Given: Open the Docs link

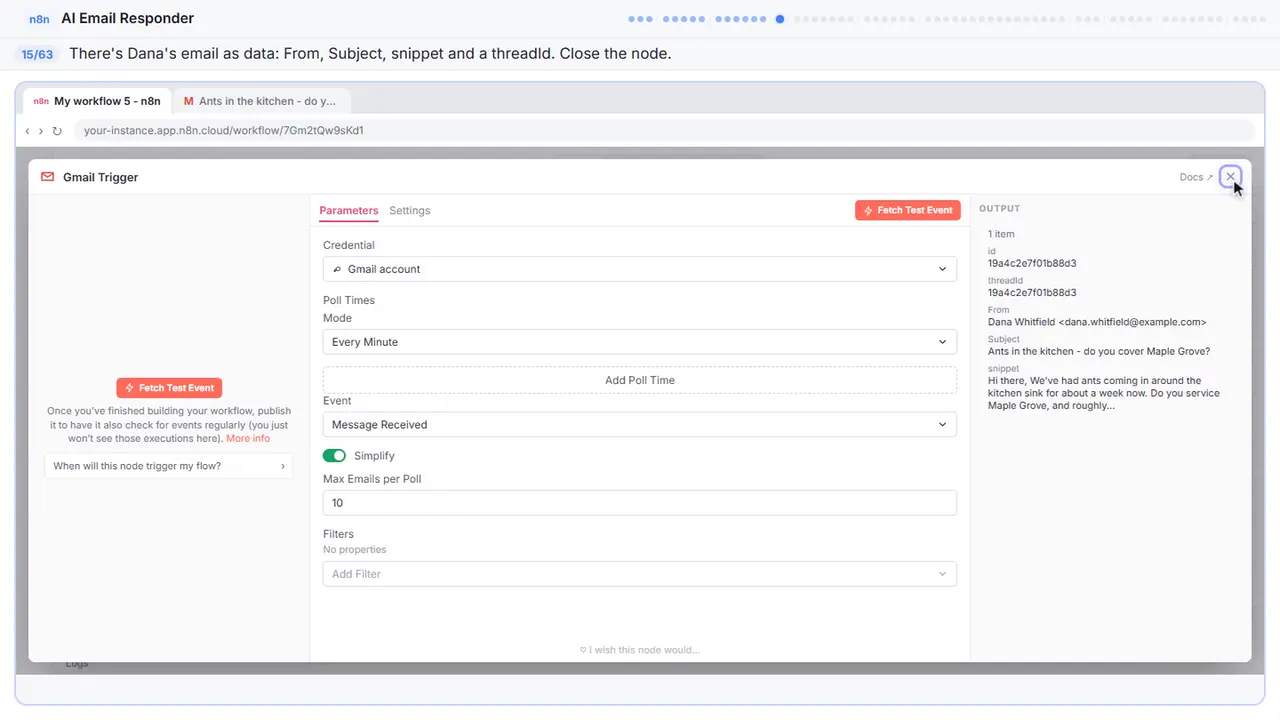Looking at the screenshot, I should point(1196,177).
